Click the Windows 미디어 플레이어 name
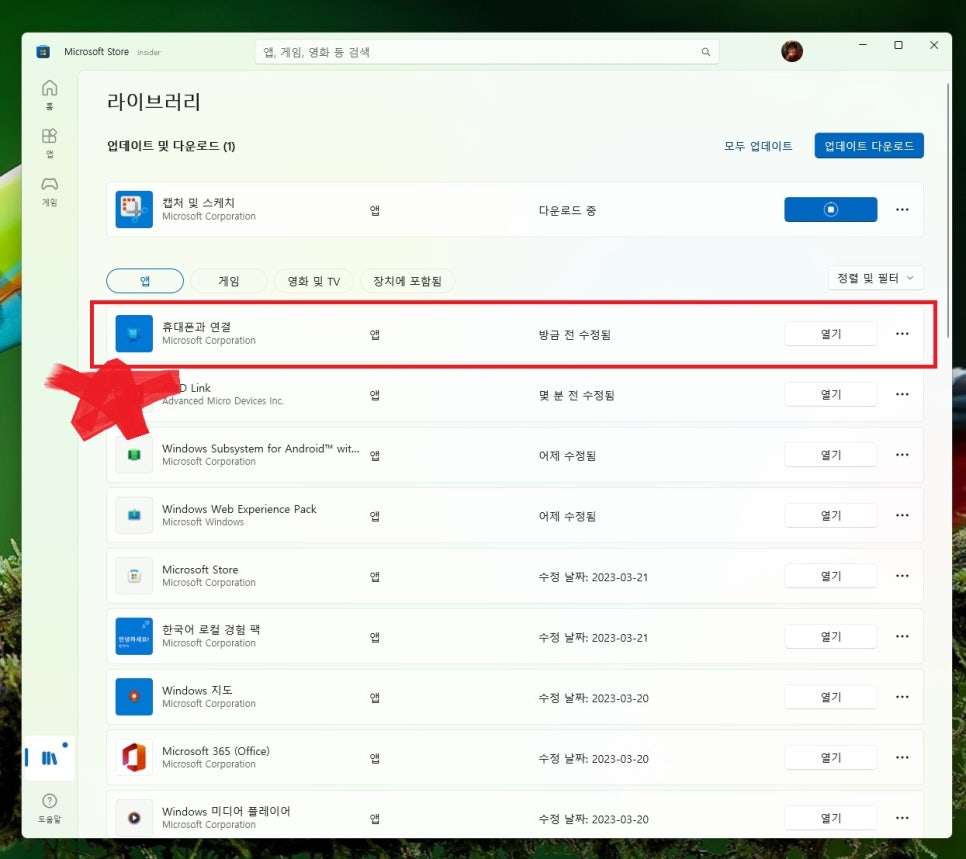This screenshot has width=966, height=859. 226,811
